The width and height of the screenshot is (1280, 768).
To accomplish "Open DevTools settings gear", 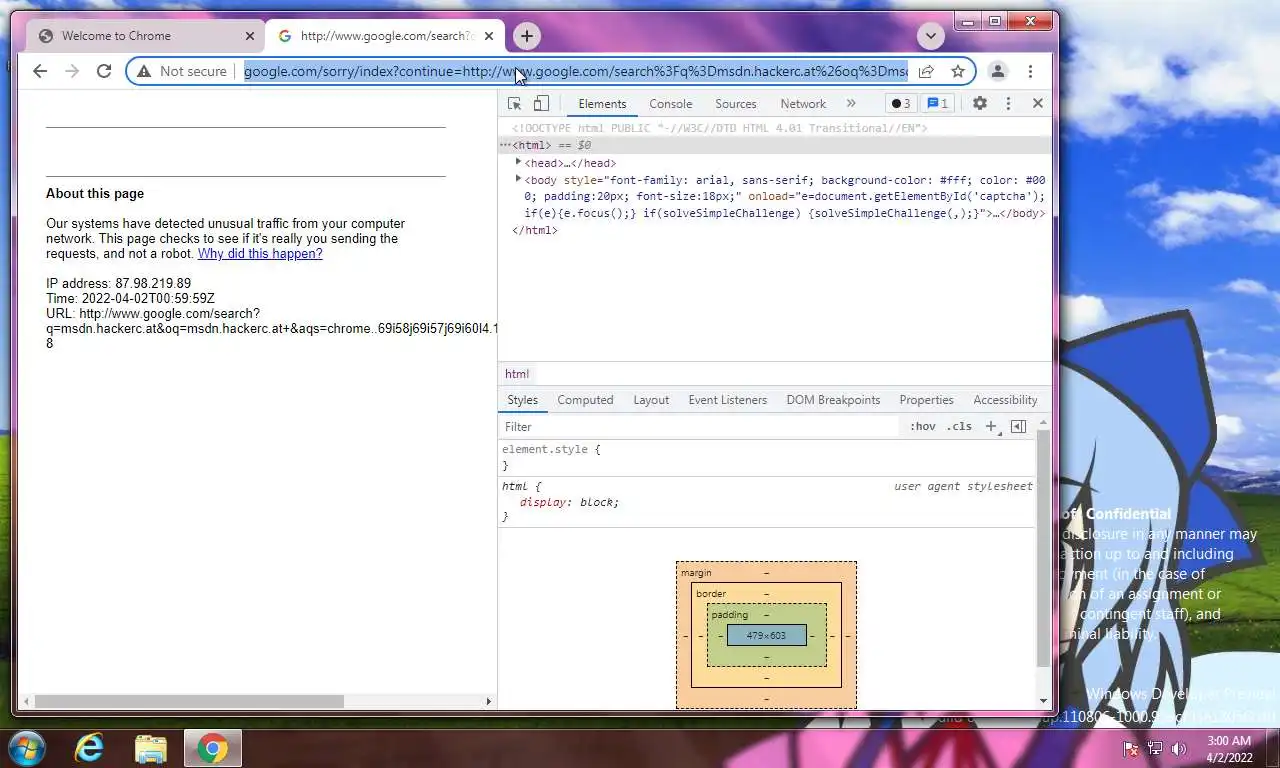I will click(980, 103).
